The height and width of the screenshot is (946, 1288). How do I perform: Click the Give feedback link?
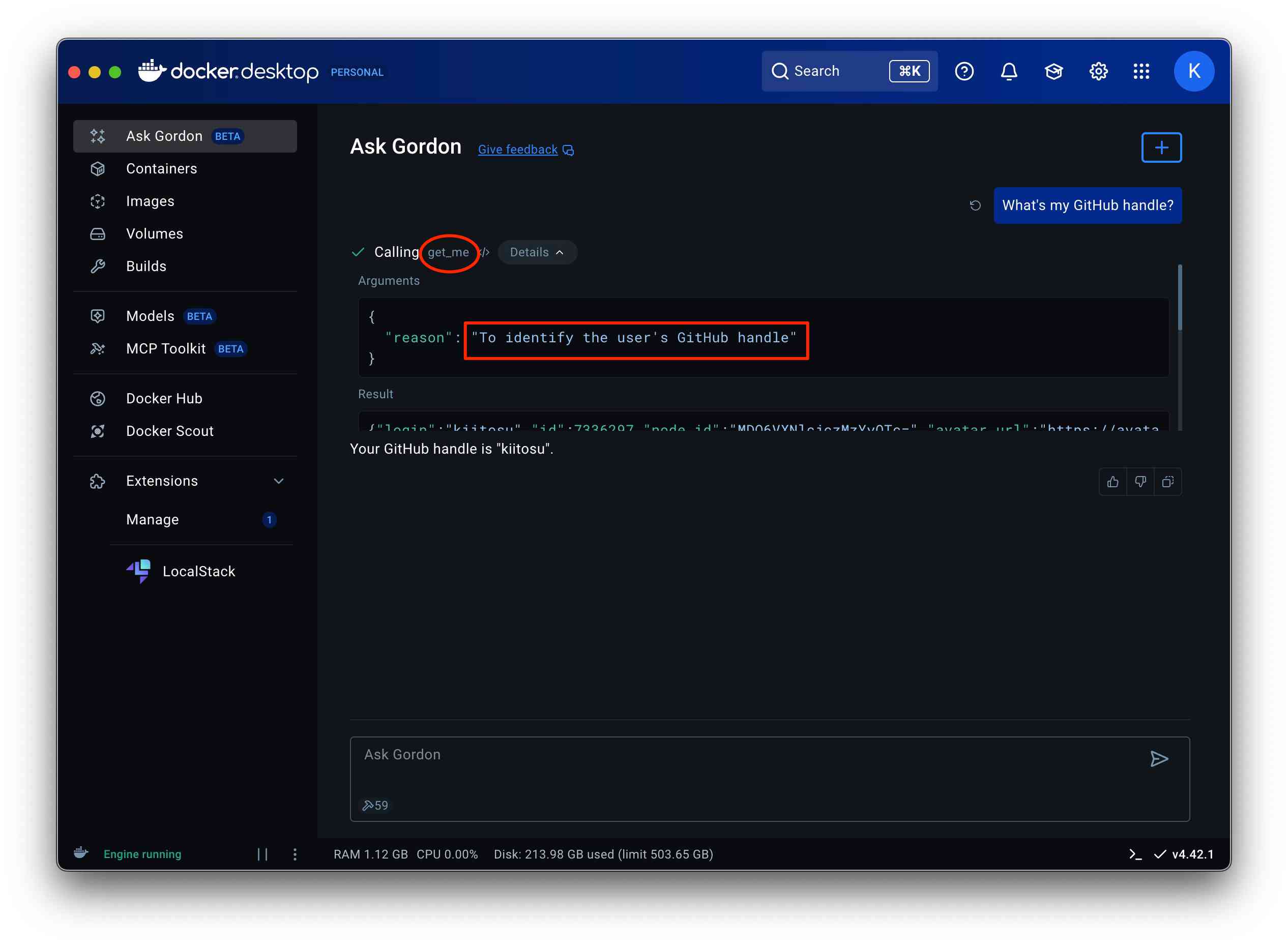pos(518,150)
